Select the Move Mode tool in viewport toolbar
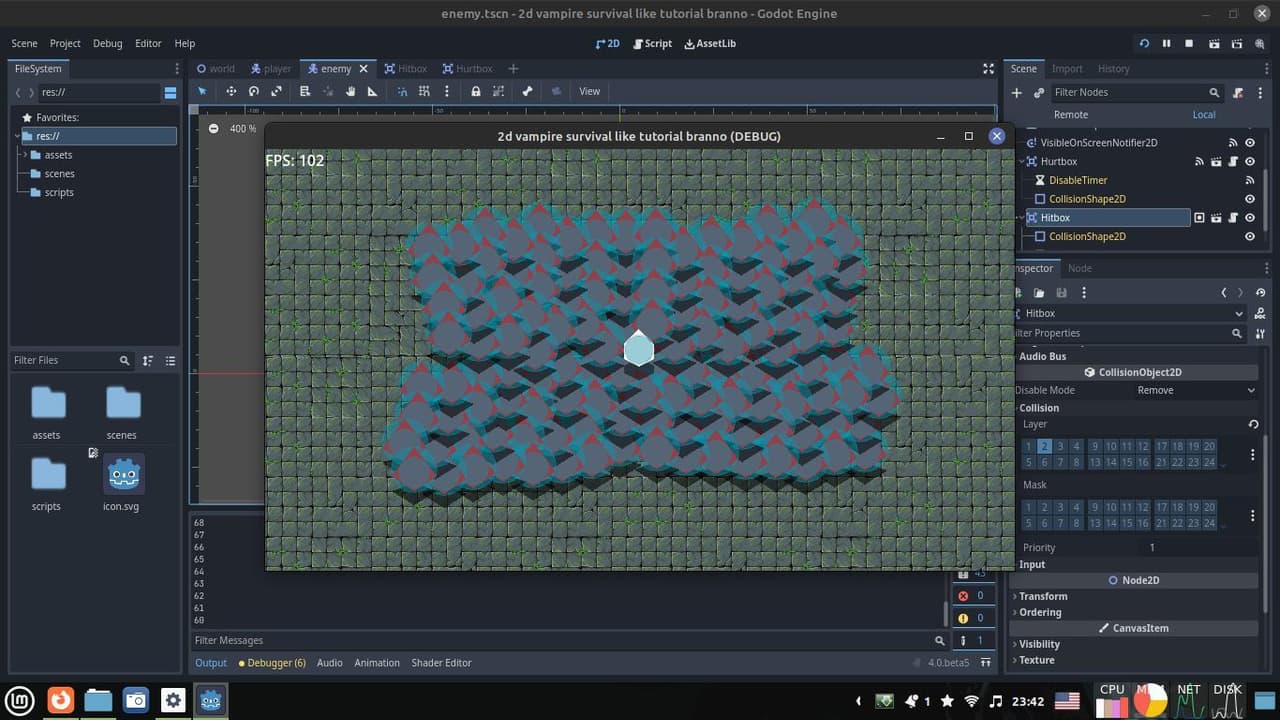This screenshot has width=1280, height=720. pyautogui.click(x=231, y=91)
